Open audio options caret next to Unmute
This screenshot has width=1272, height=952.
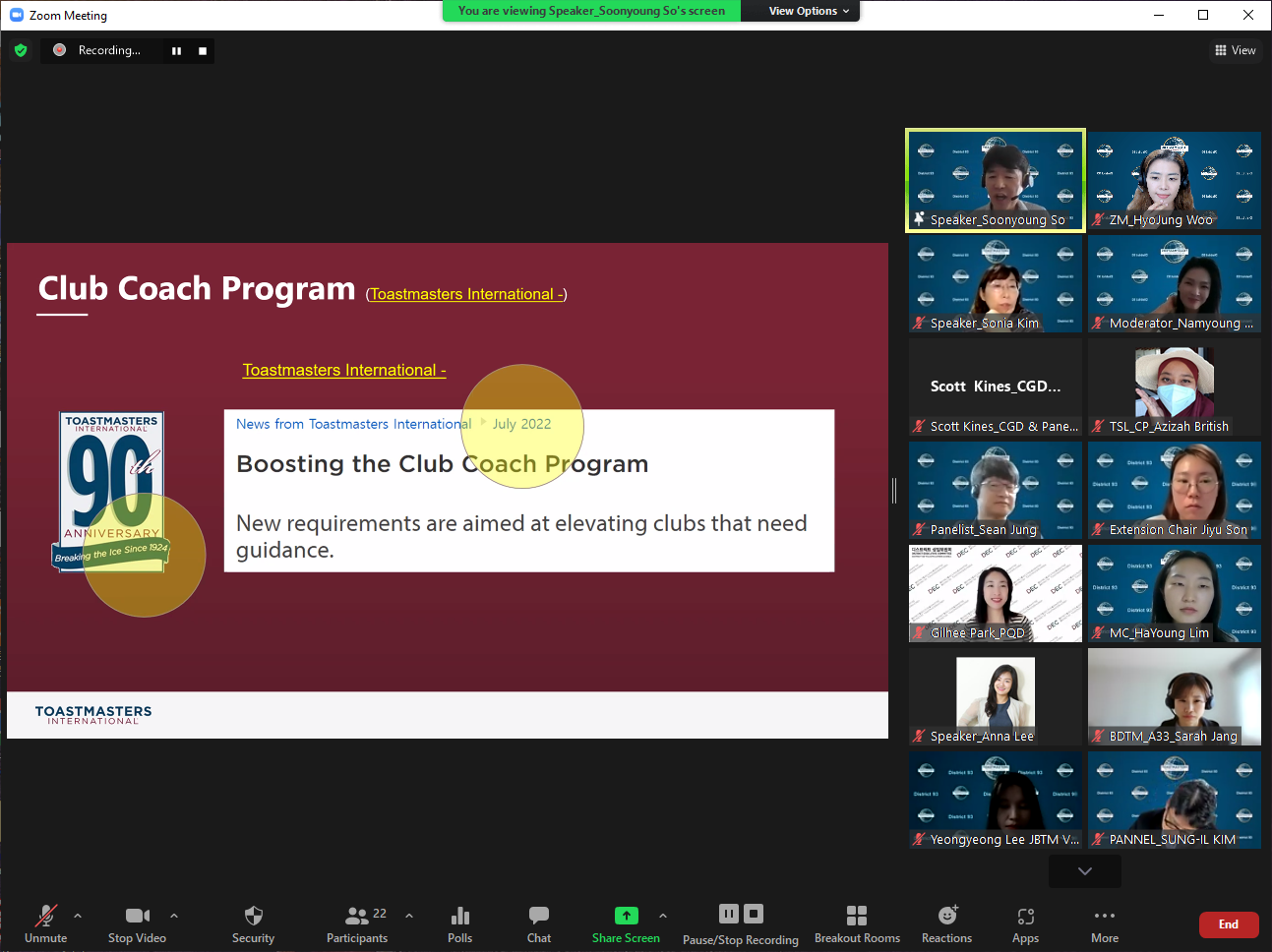point(78,916)
